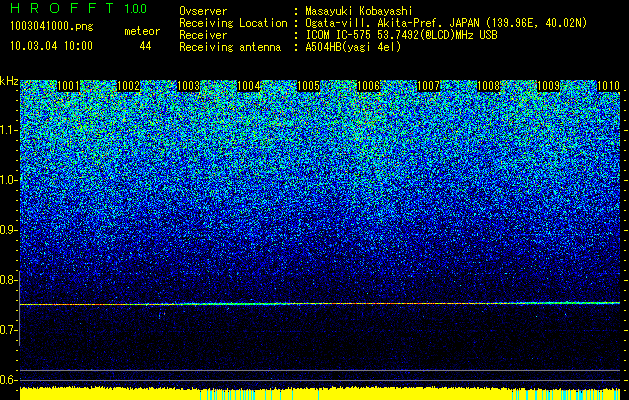Click the 1009 time marker
The height and width of the screenshot is (400, 629).
coord(548,86)
